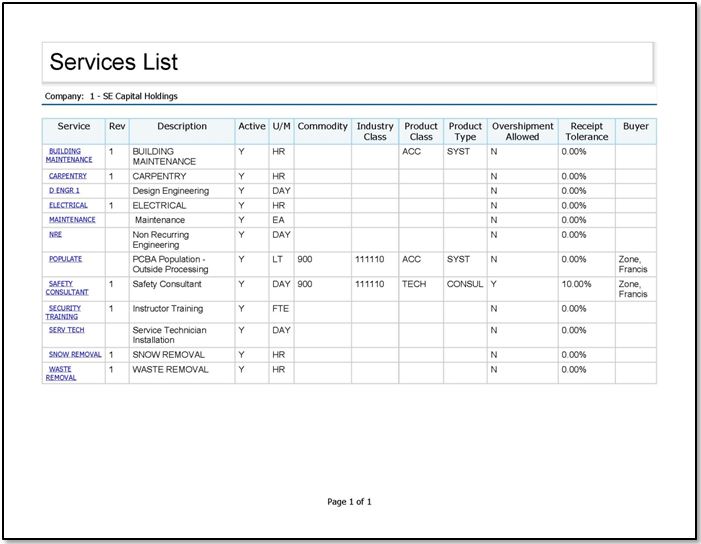Open the BUILDING MAINTENANCE service link

coord(69,155)
